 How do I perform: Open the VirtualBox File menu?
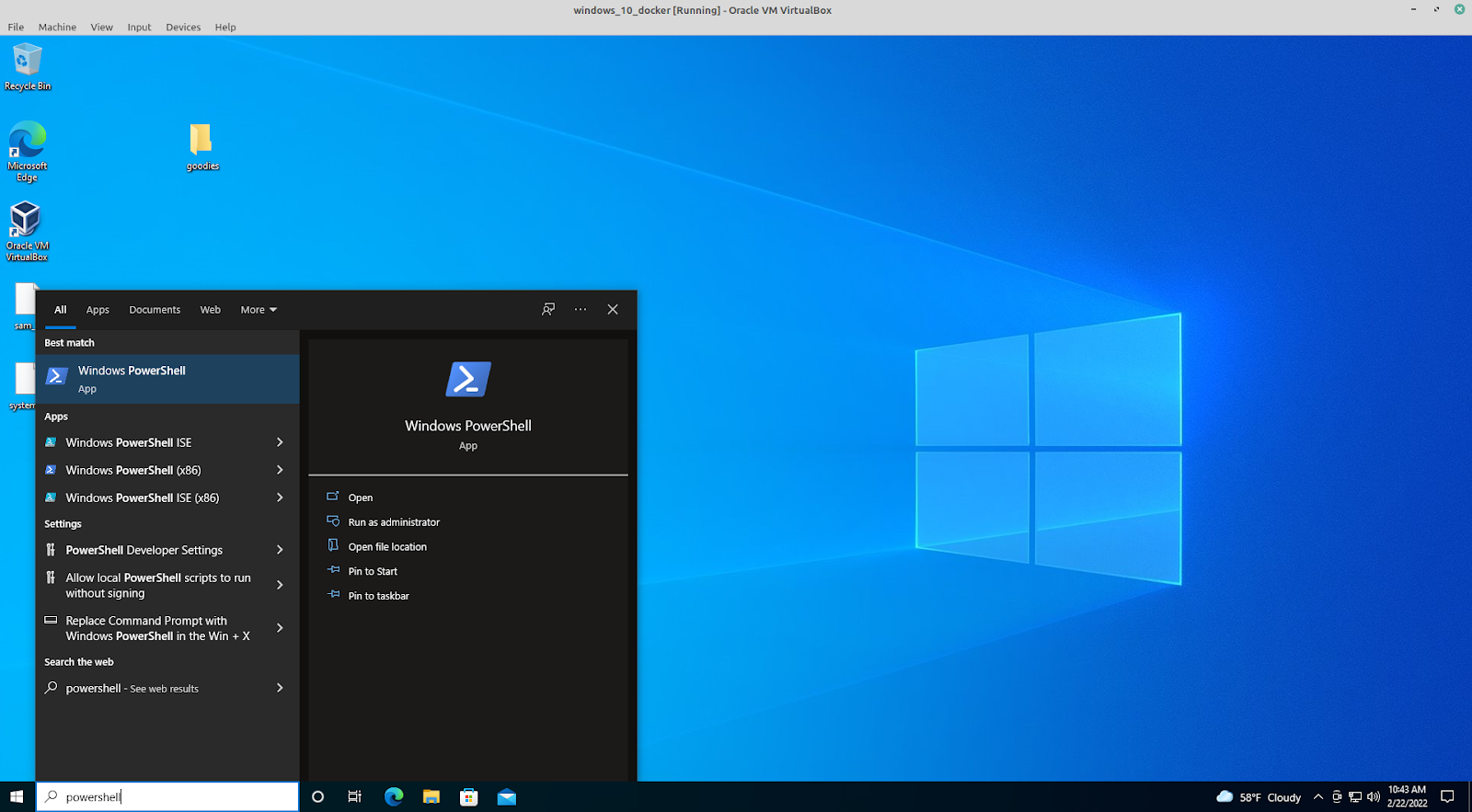point(16,28)
